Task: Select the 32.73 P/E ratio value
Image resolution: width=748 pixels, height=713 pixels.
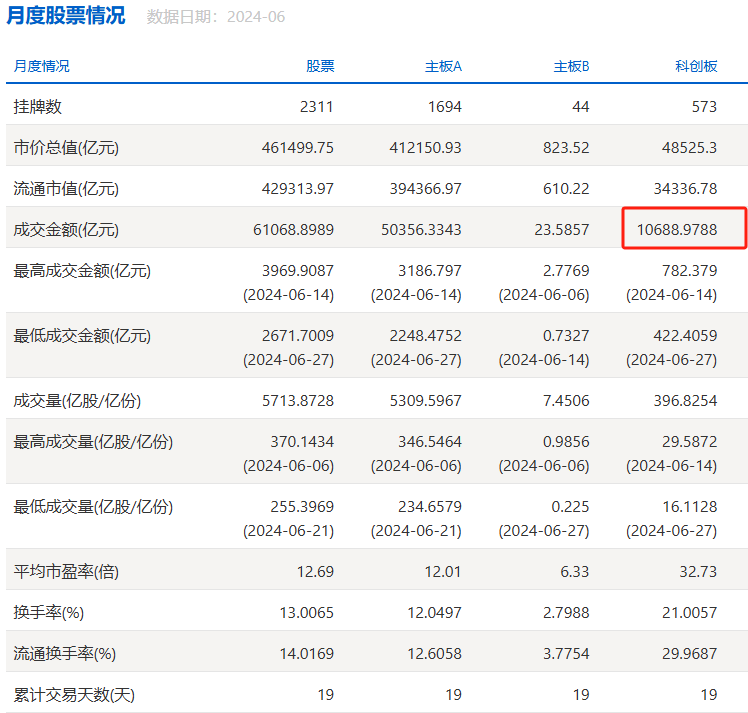Action: coord(698,572)
